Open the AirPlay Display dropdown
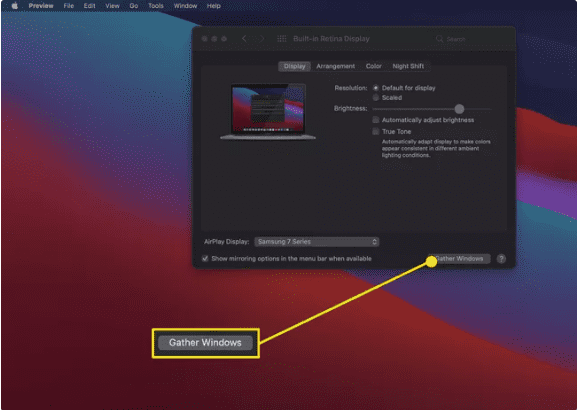This screenshot has width=577, height=410. (316, 242)
